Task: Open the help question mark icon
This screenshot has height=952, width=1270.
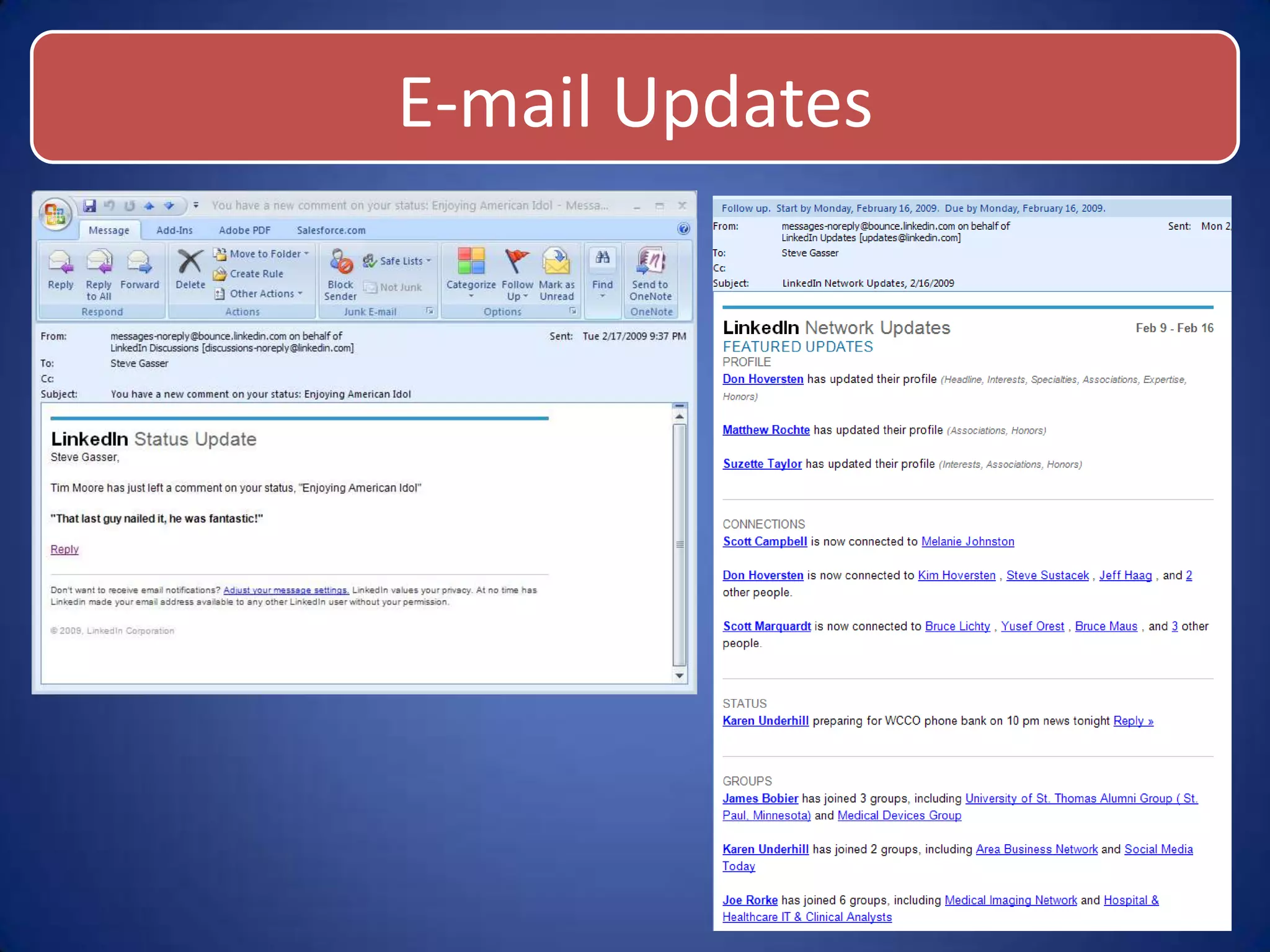Action: (683, 229)
